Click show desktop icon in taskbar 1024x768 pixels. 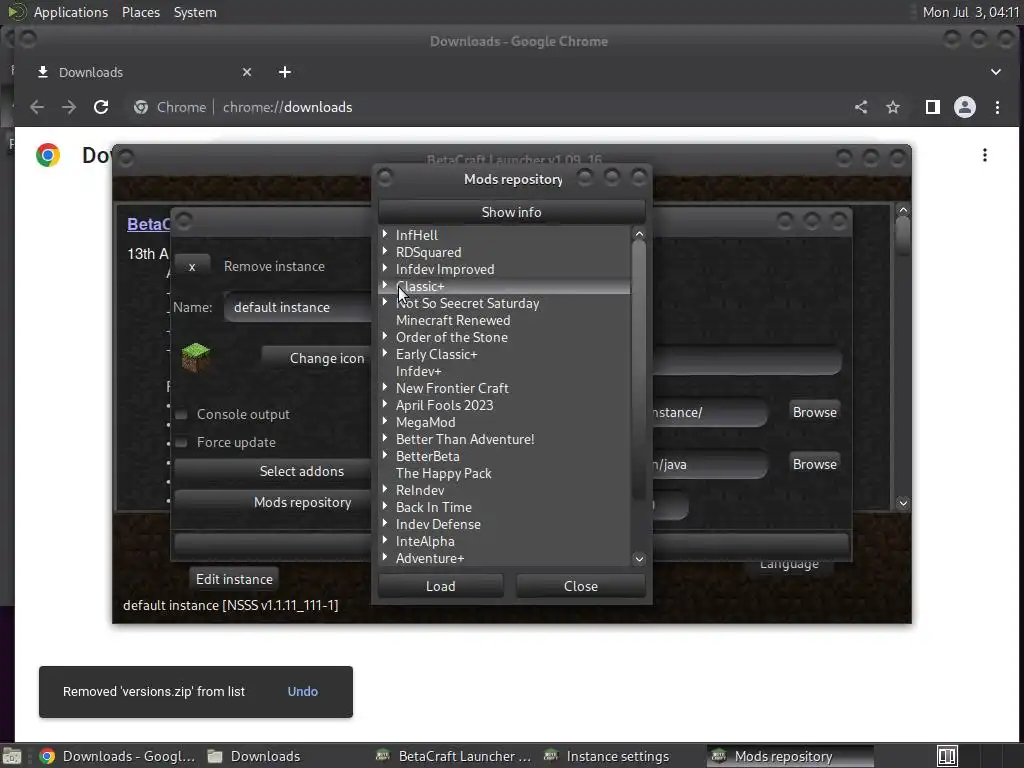(x=12, y=756)
